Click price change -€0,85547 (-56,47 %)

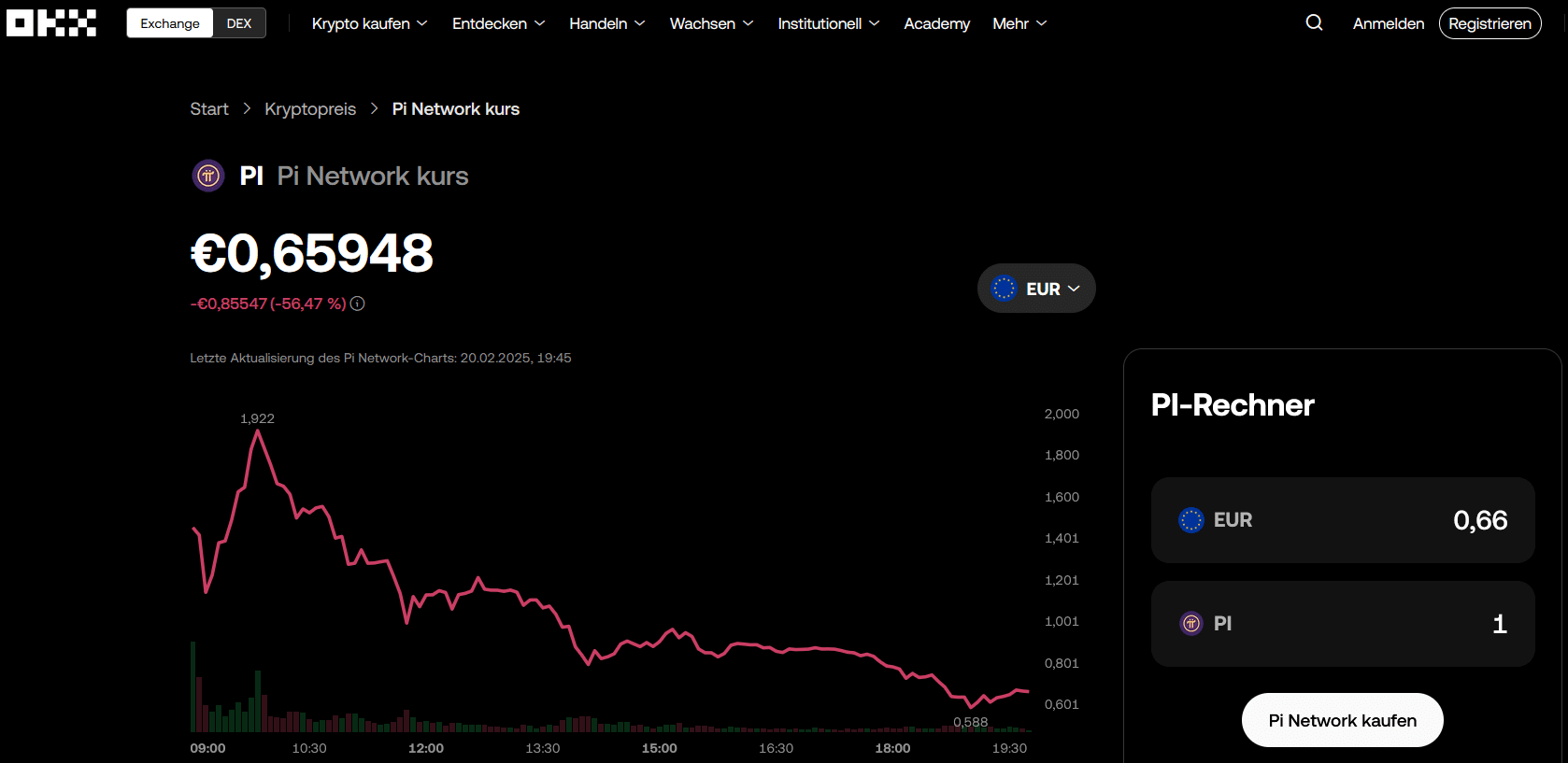click(268, 304)
